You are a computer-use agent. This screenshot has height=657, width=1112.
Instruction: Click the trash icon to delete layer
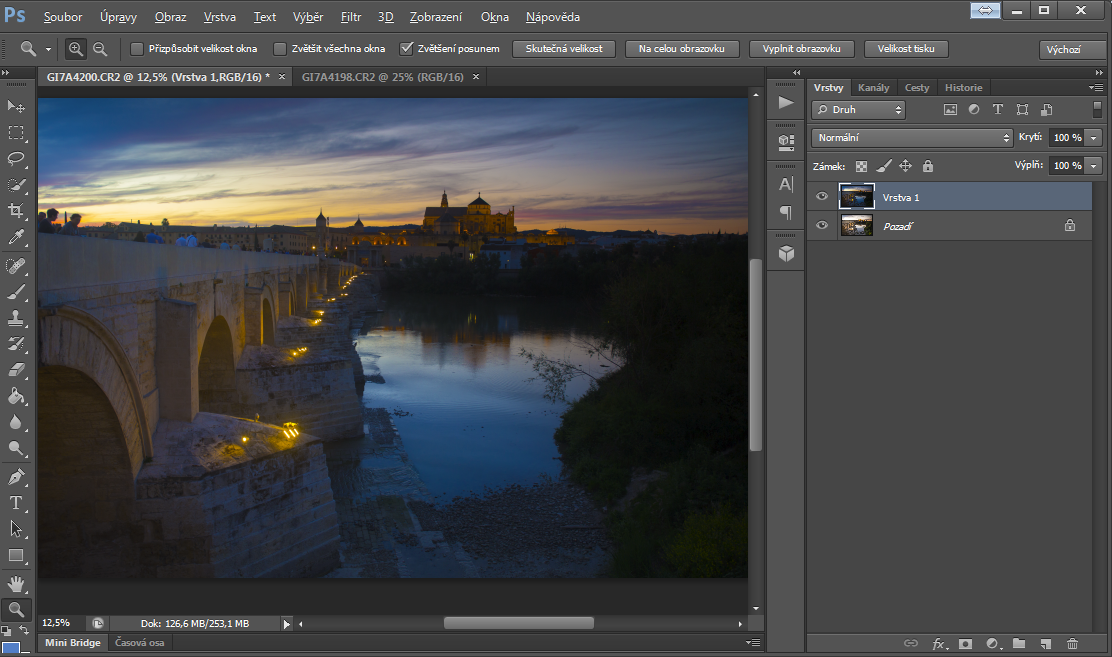point(1073,644)
